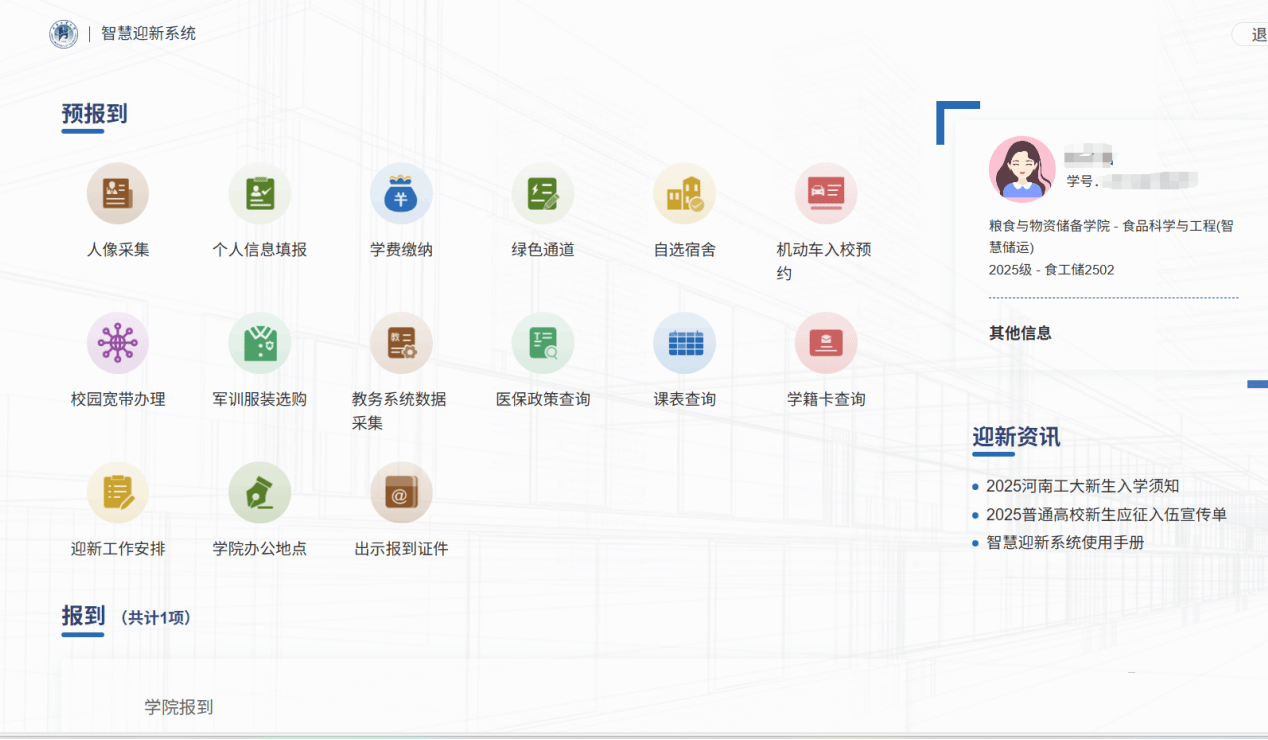The width and height of the screenshot is (1268, 740).
Task: Open the 迎新工作安排 orientation schedule icon
Action: tap(117, 492)
